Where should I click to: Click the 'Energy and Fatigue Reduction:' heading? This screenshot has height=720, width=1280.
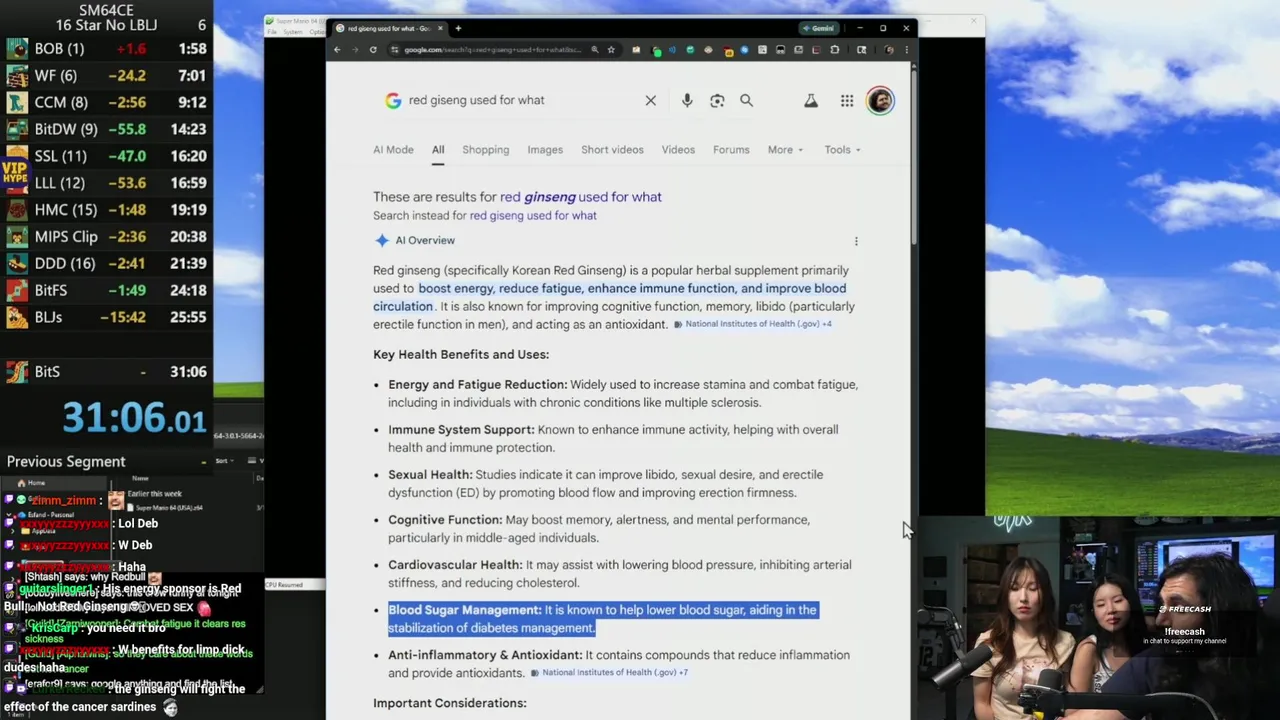(x=477, y=385)
